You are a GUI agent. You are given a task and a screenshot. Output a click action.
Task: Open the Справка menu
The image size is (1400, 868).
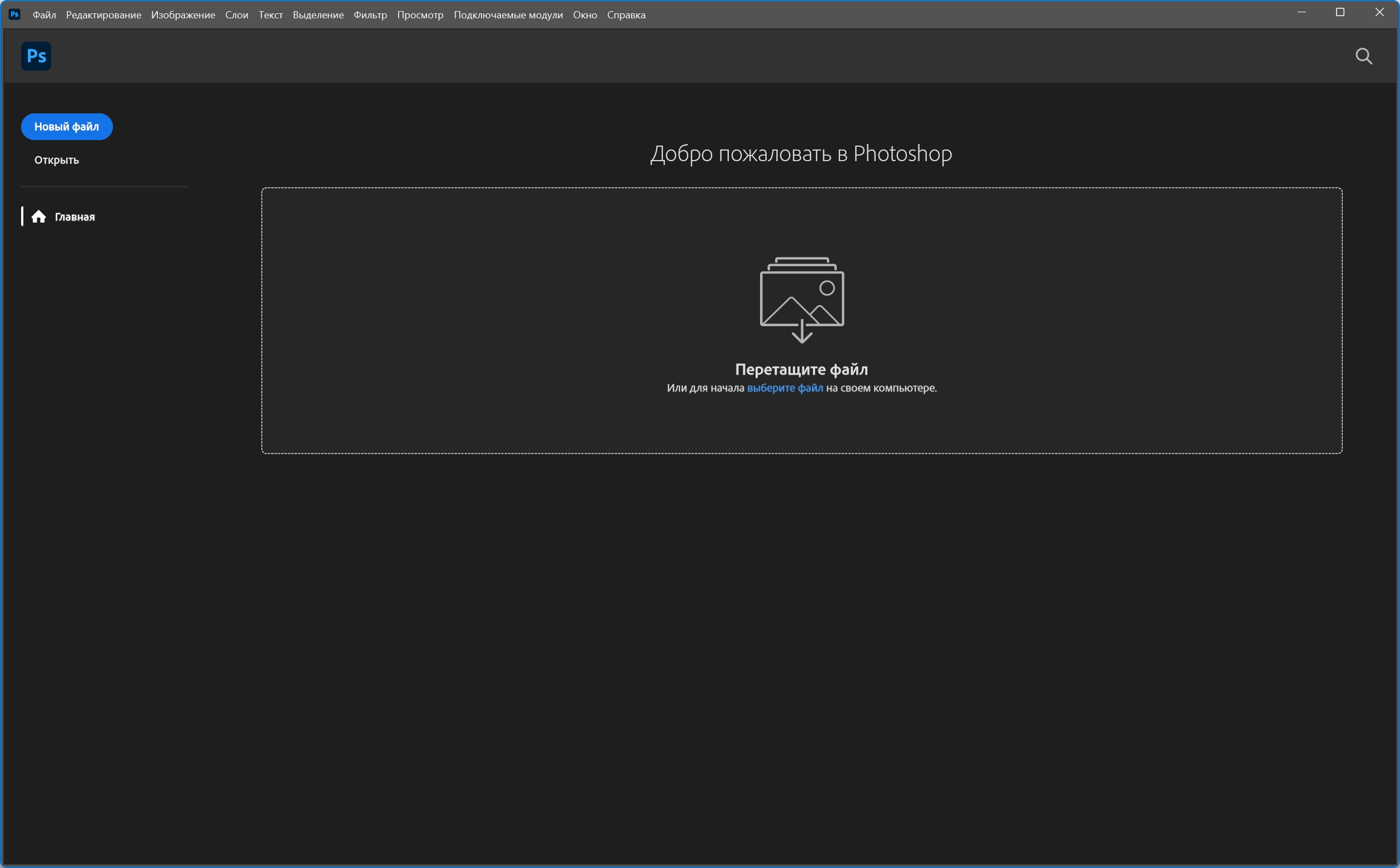pyautogui.click(x=626, y=15)
